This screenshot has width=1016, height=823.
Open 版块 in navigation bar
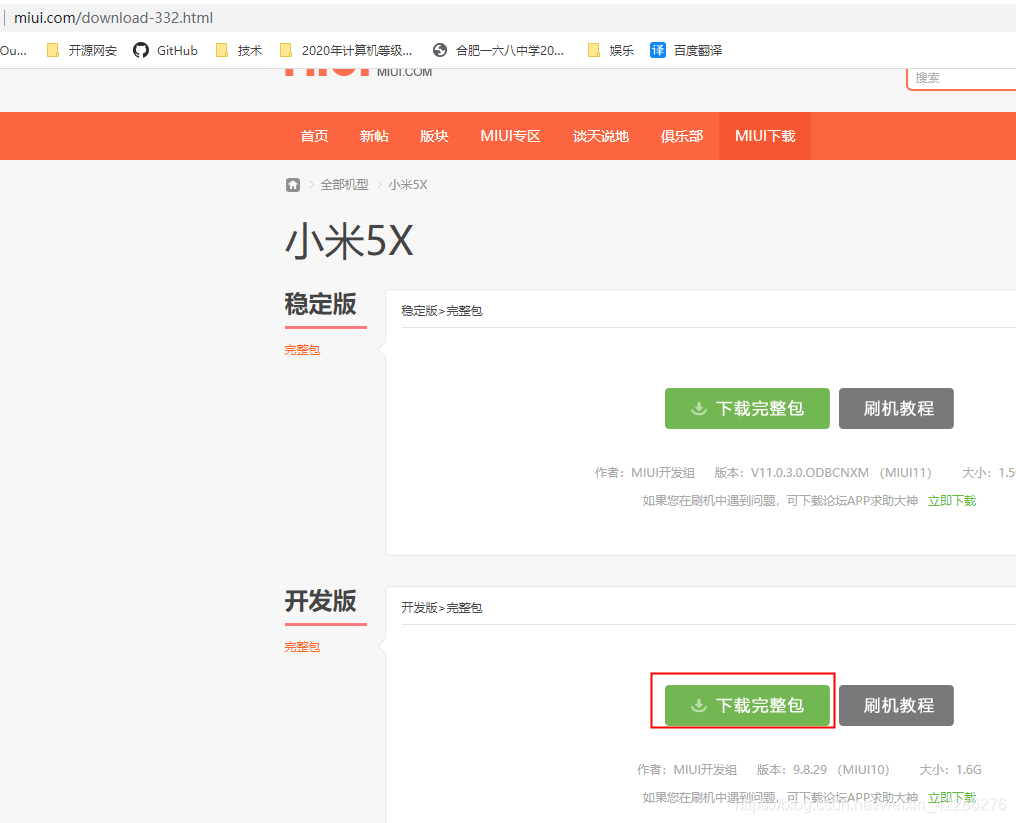pyautogui.click(x=434, y=136)
